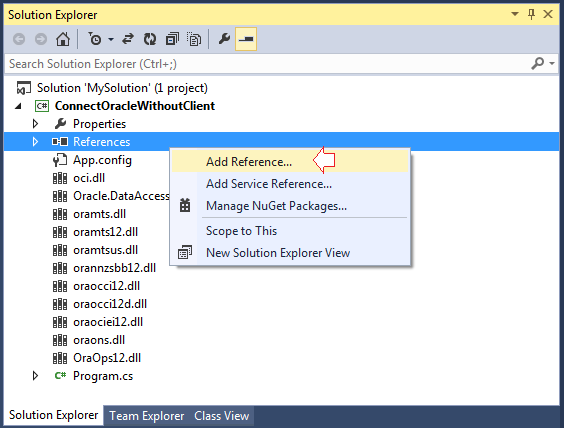Collapse the ConnectOracleWithoutClient project node
This screenshot has height=428, width=564.
point(18,106)
